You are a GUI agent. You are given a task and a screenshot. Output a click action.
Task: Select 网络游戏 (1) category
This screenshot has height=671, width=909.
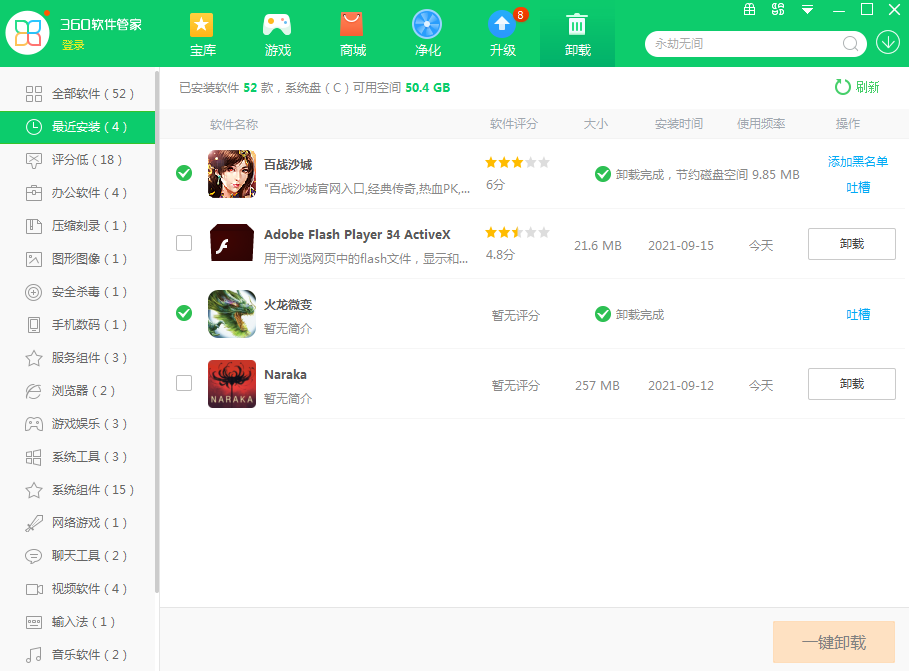(78, 524)
